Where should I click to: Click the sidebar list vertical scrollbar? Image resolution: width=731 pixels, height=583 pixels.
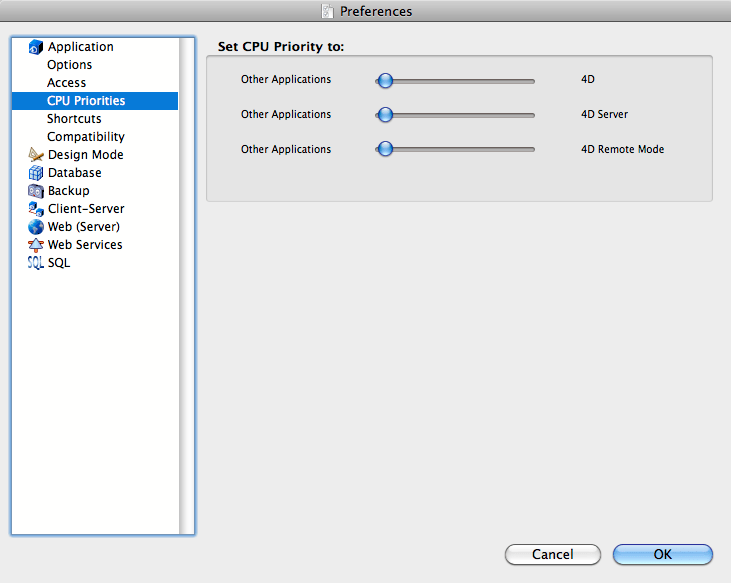pos(186,286)
